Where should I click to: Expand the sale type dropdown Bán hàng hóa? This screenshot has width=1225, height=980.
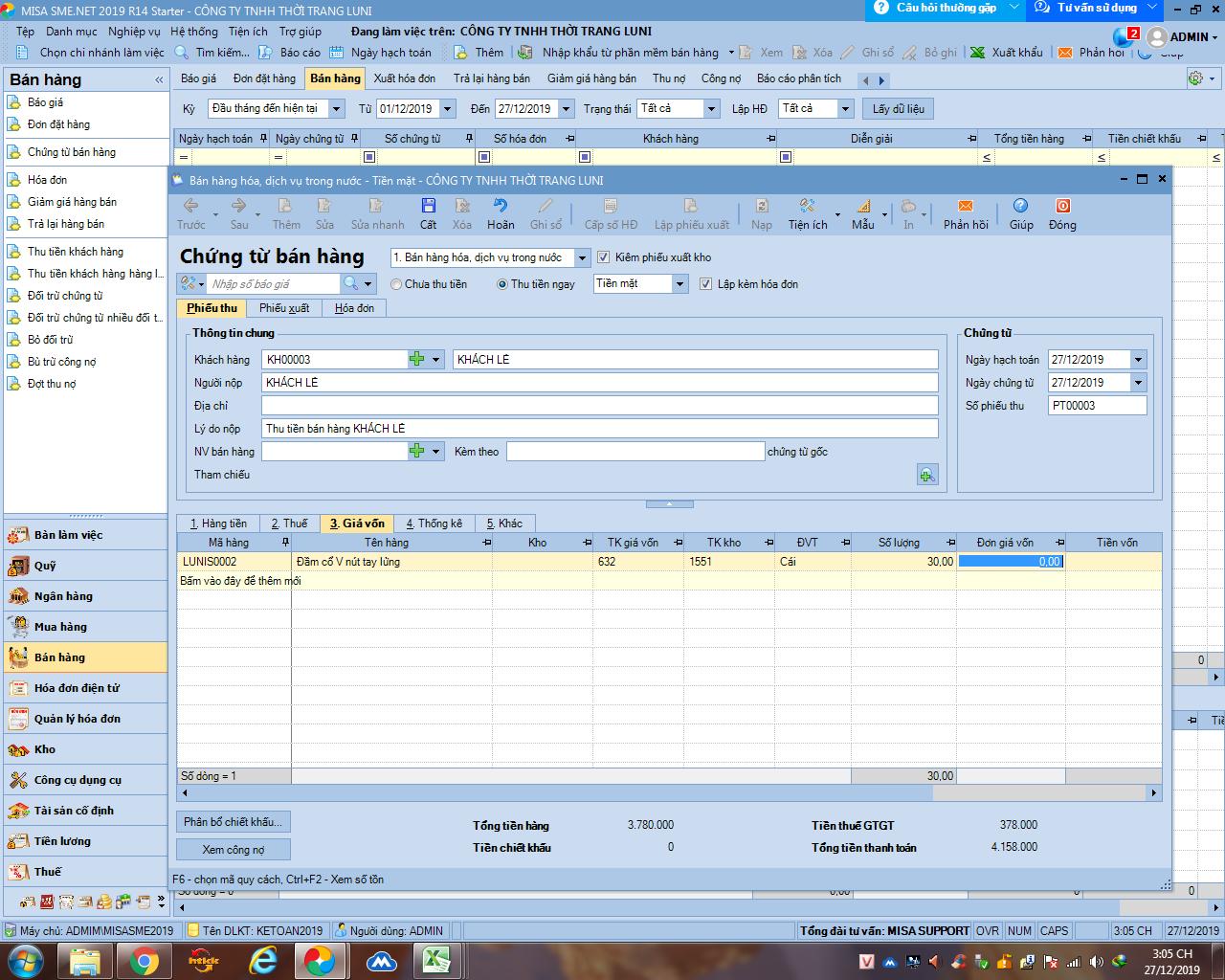pos(582,257)
